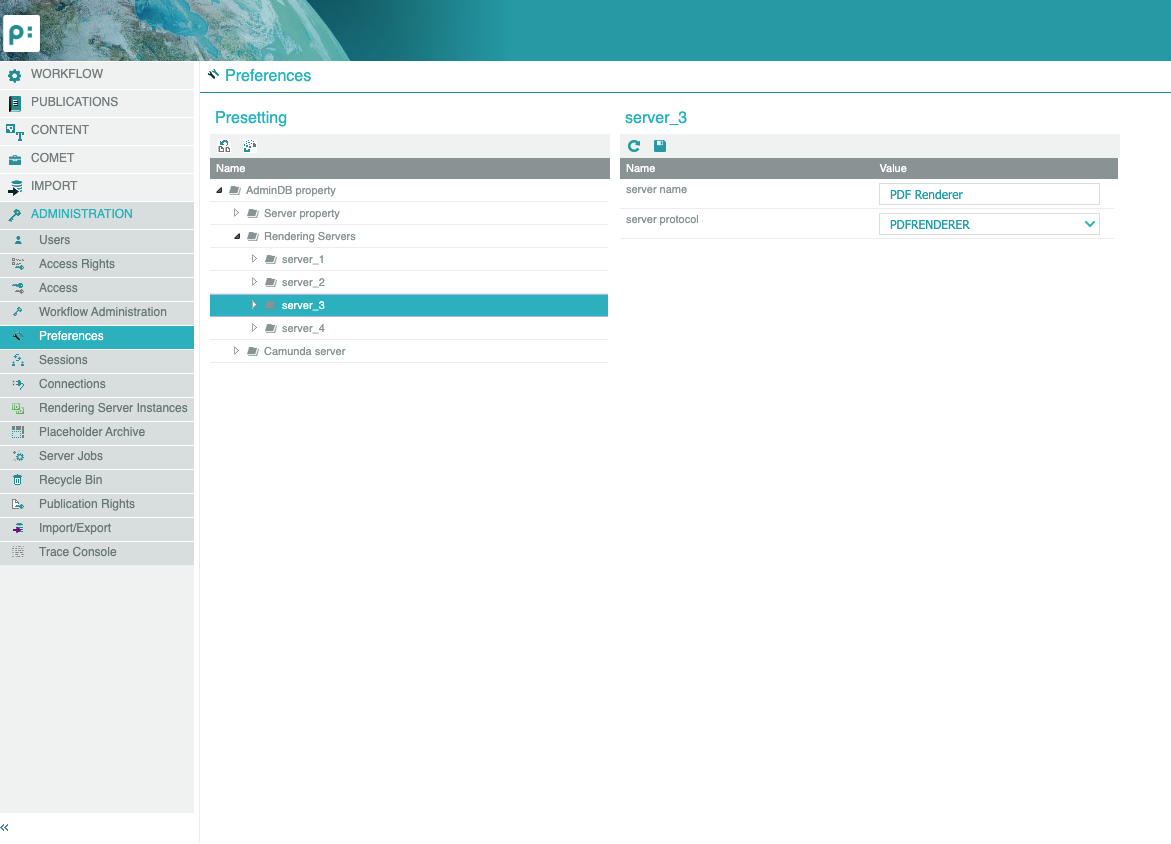Click the save disk icon for server_3
This screenshot has width=1171, height=844.
660,146
